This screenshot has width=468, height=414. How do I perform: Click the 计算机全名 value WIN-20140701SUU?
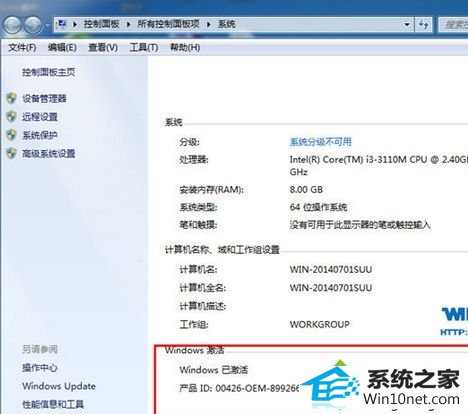[331, 288]
